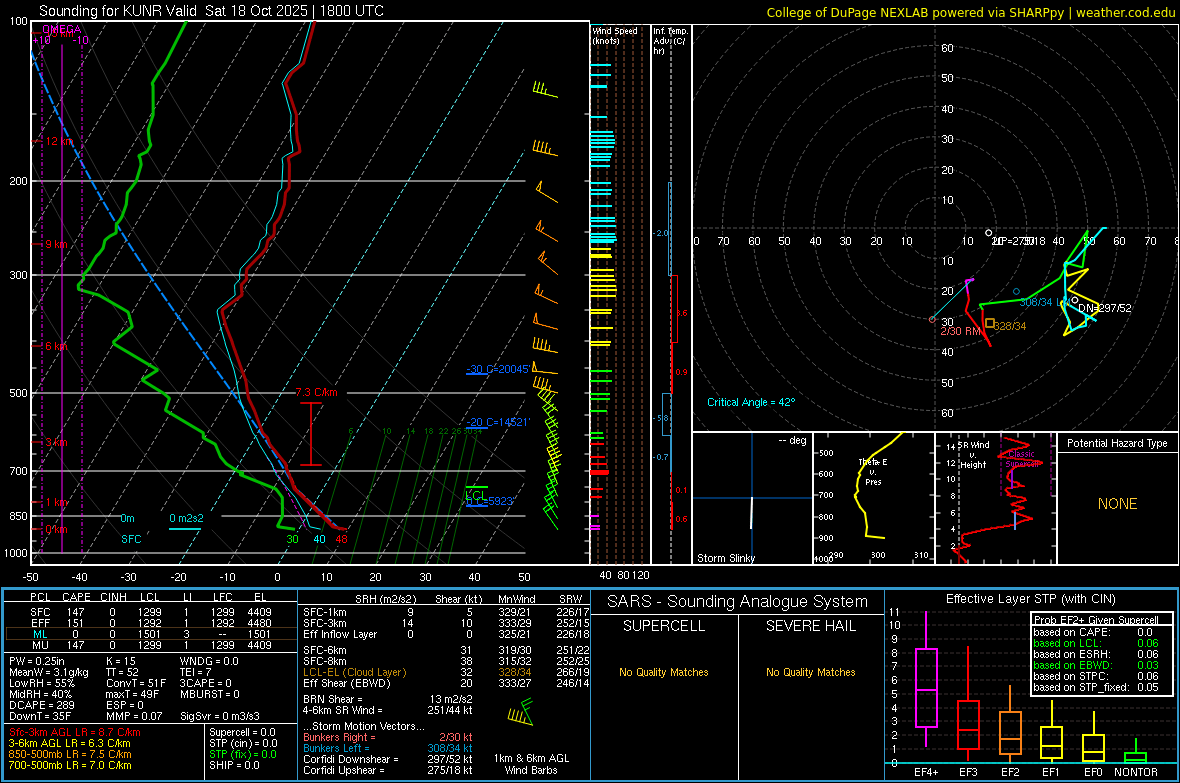The width and height of the screenshot is (1180, 783).
Task: Select the 700-500mb LR = 7.0 C/km line
Action: [x=70, y=765]
